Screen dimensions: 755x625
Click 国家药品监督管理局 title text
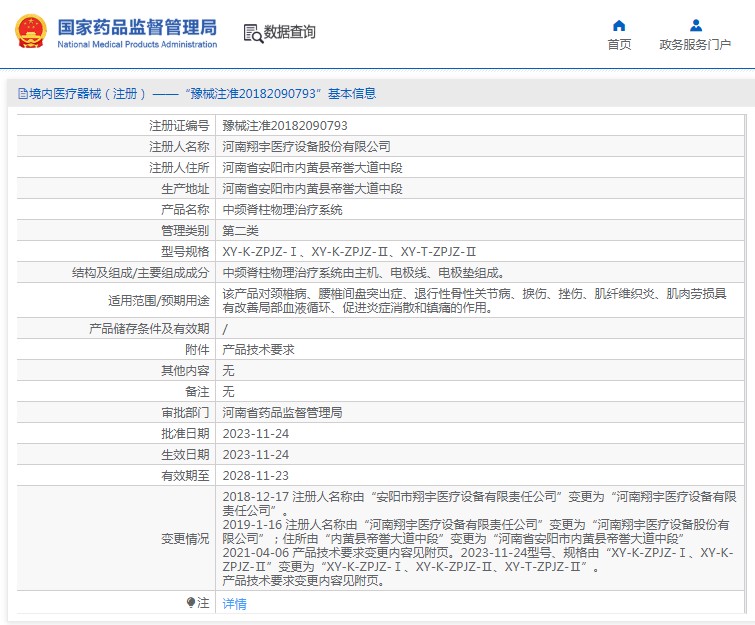(138, 27)
